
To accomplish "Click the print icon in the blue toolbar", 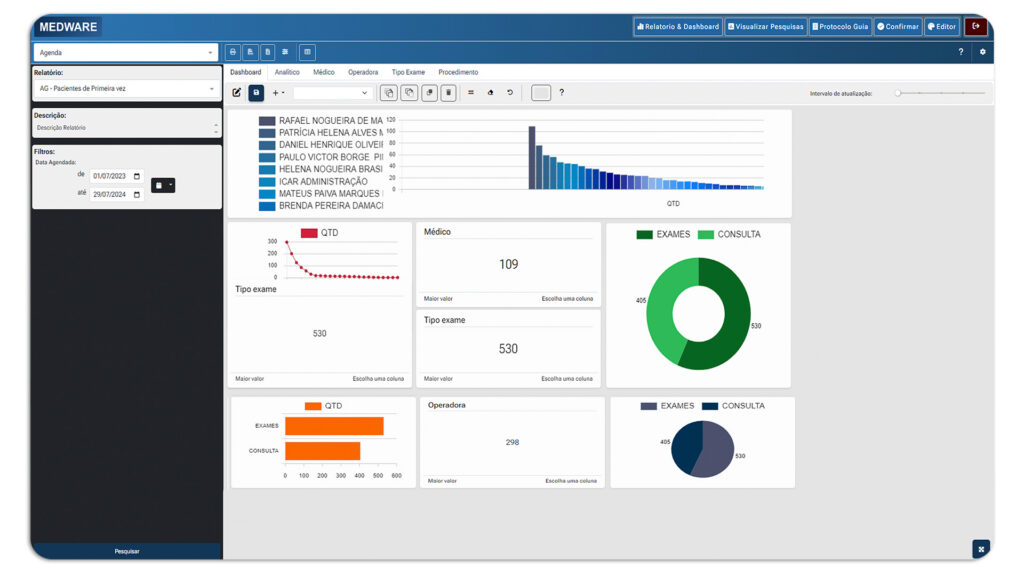I will [233, 52].
